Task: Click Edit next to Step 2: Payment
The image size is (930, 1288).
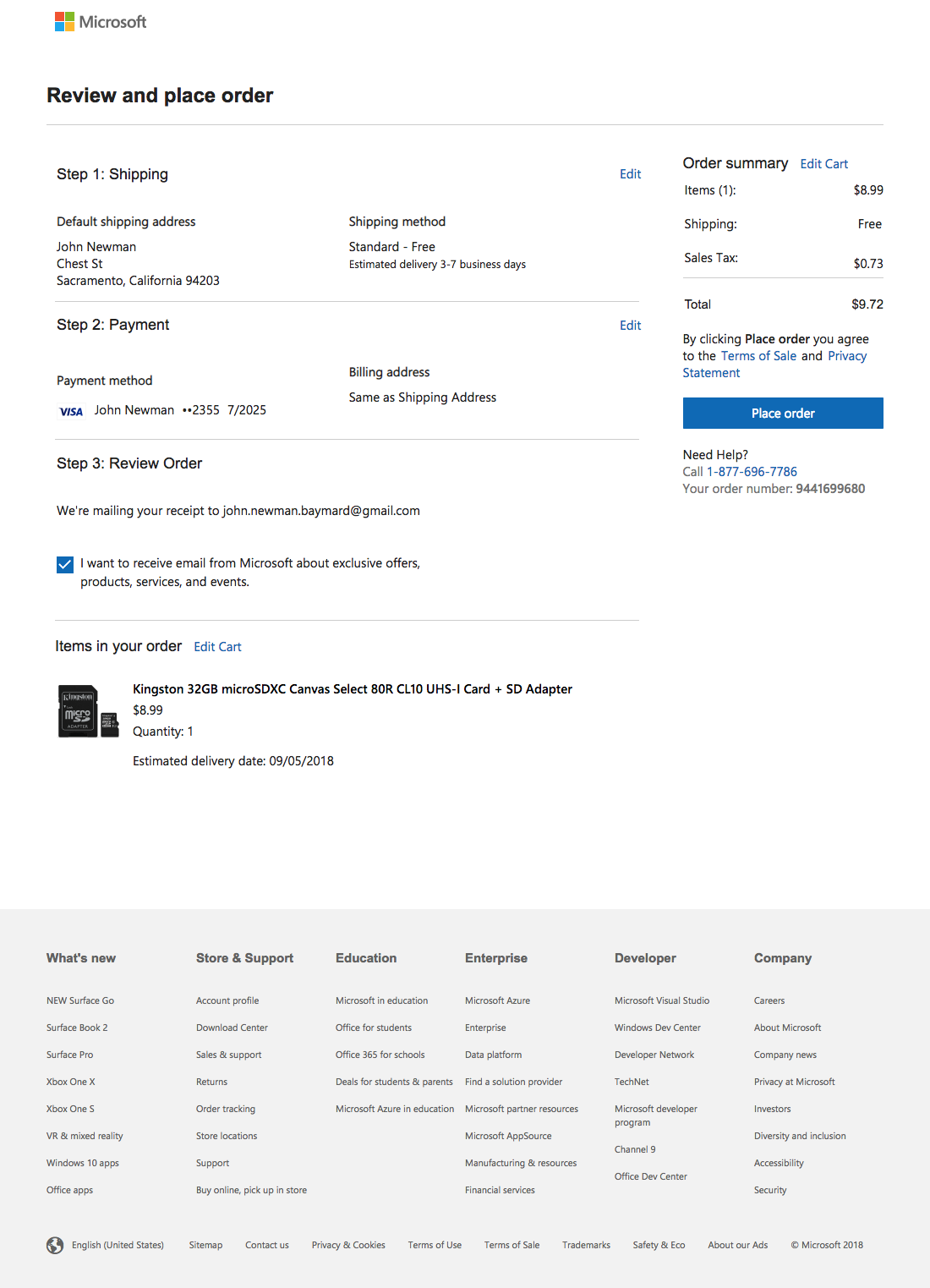Action: click(x=630, y=325)
